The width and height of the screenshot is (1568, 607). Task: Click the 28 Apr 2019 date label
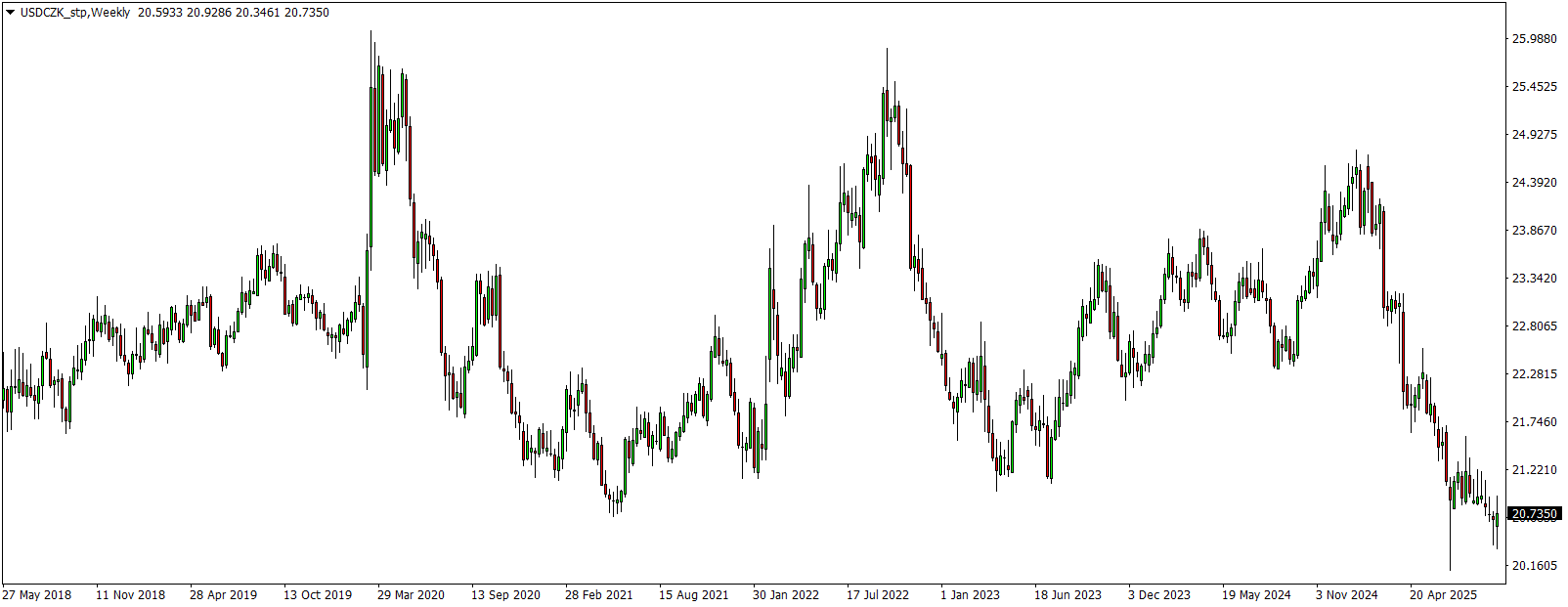click(x=224, y=595)
